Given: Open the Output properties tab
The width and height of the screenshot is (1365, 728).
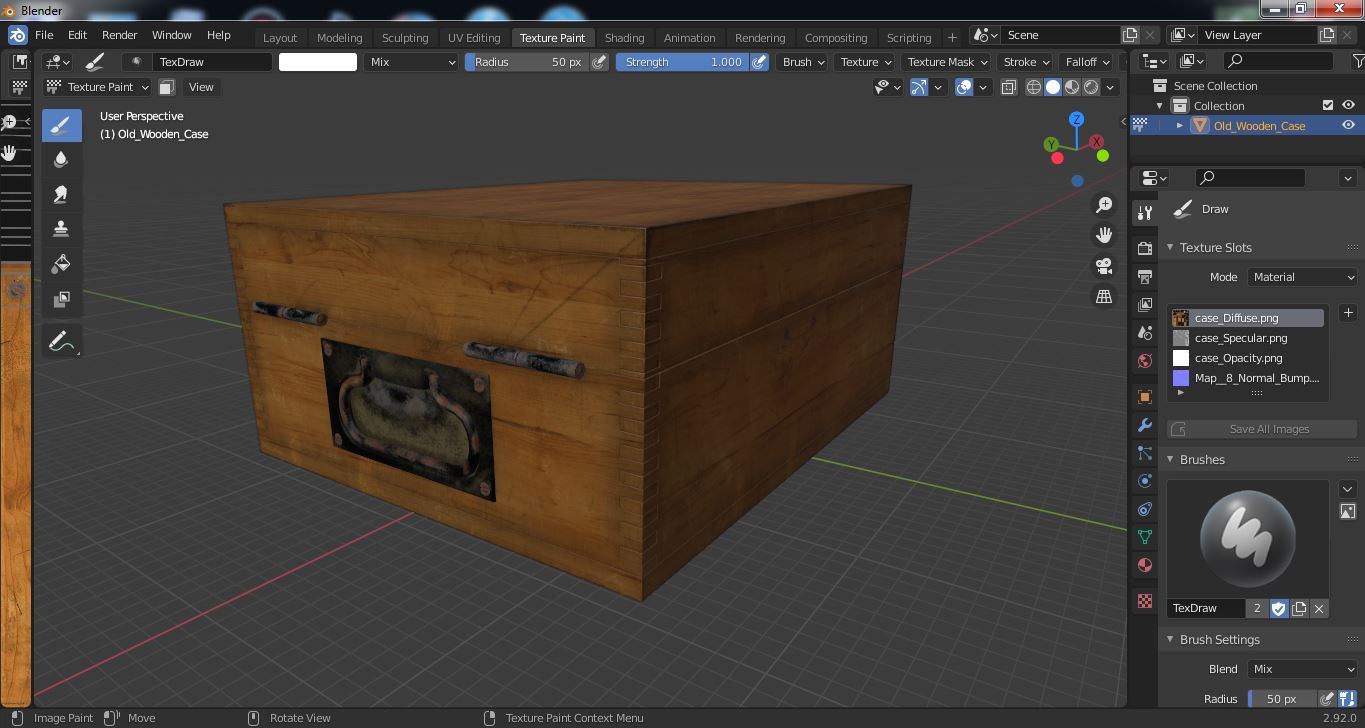Looking at the screenshot, I should [1145, 276].
